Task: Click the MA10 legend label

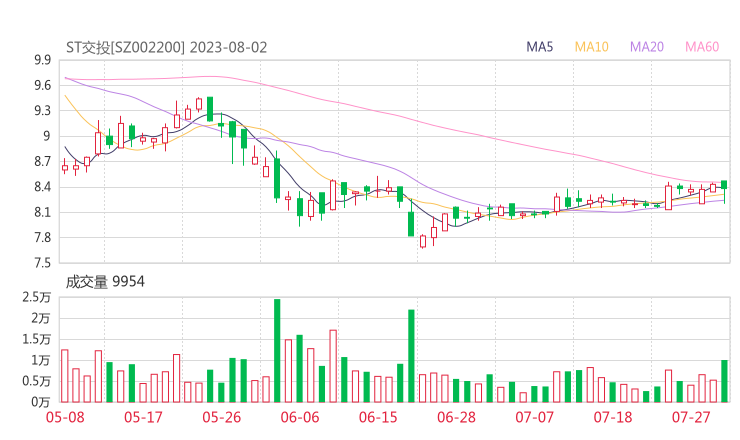Action: [x=591, y=47]
